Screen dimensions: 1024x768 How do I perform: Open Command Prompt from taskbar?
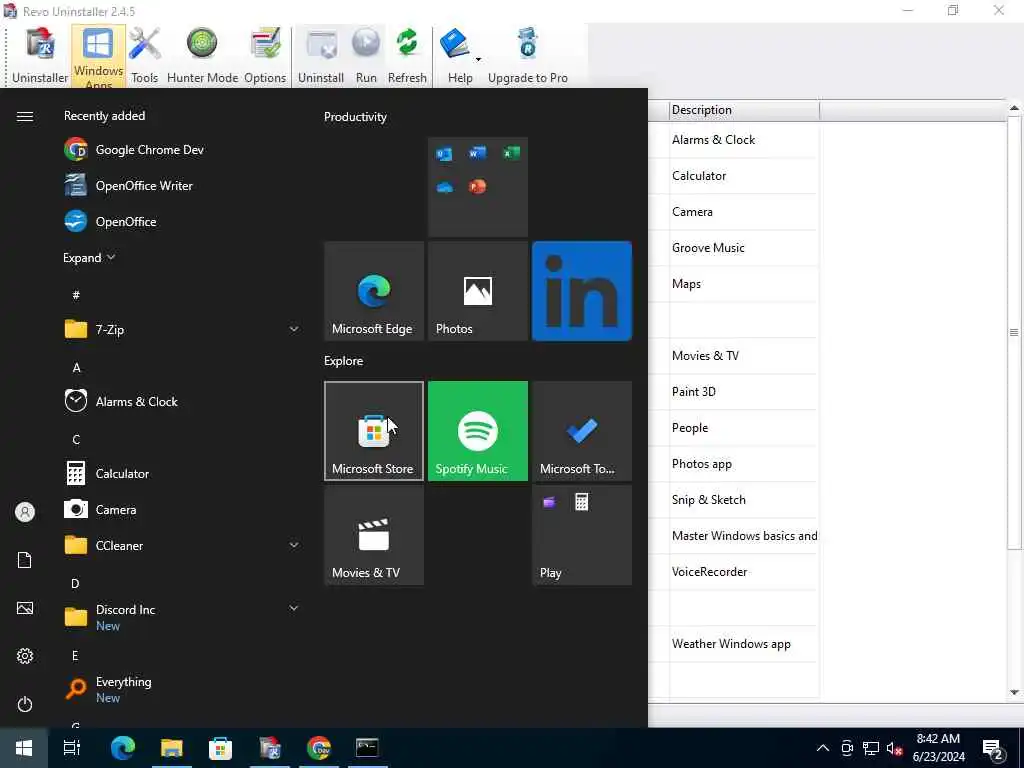click(x=367, y=748)
